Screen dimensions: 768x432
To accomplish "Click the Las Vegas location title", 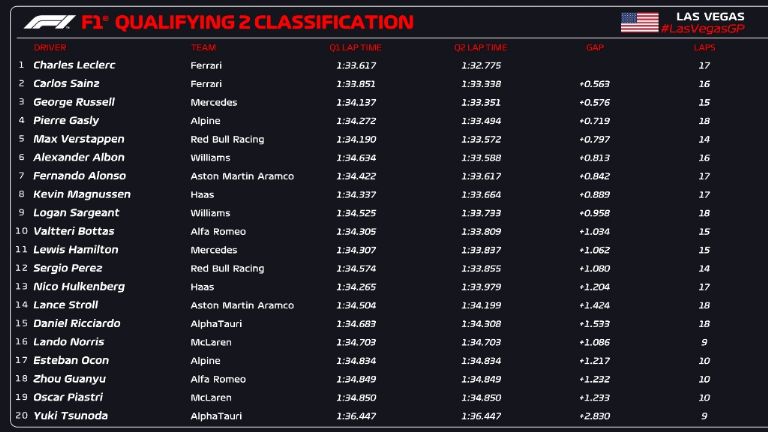I will [710, 16].
